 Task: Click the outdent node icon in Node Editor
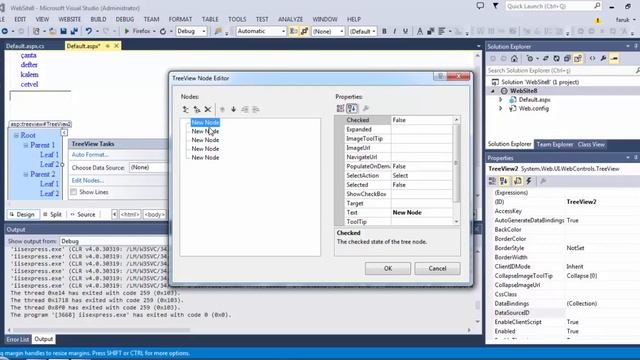click(x=244, y=109)
